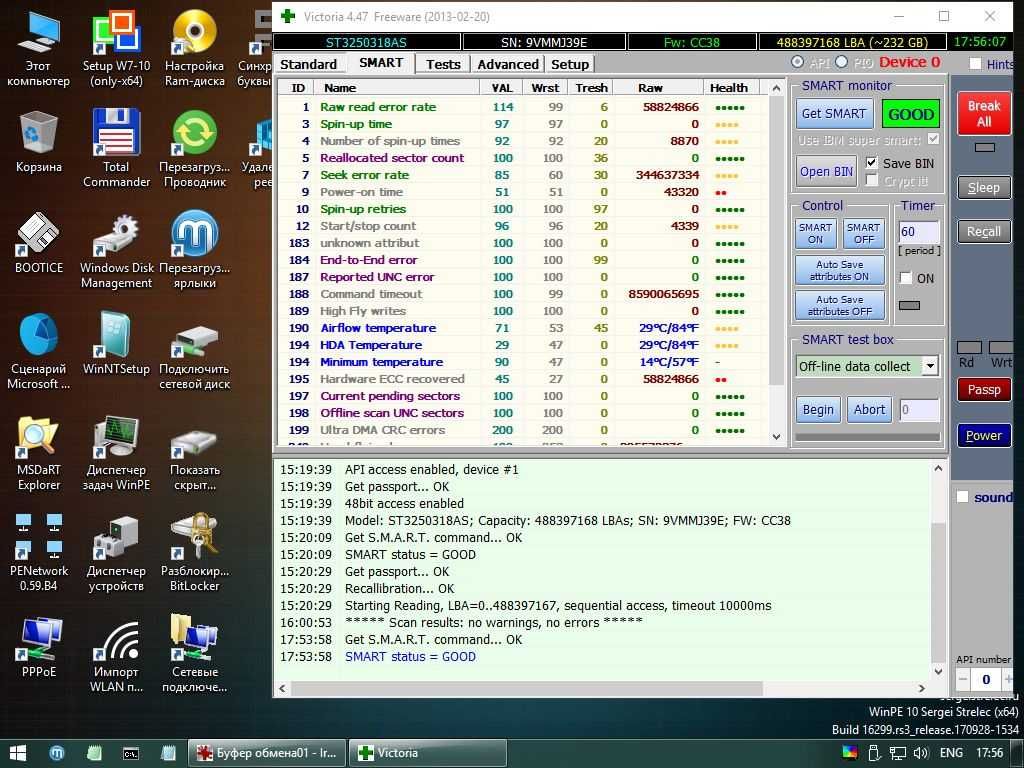Sort by the Name column header

pyautogui.click(x=397, y=88)
